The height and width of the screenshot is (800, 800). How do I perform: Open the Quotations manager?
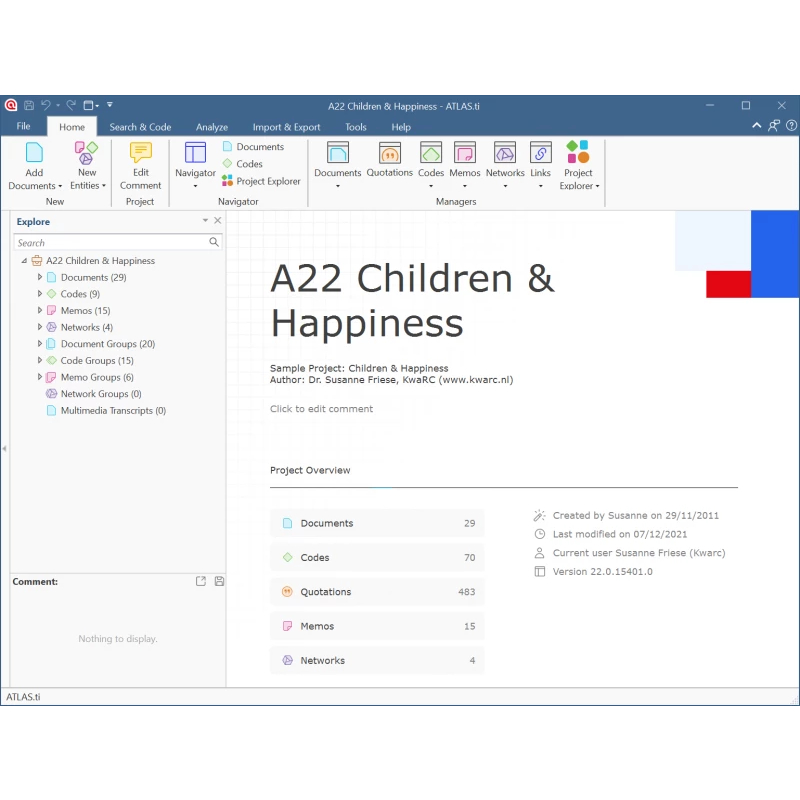click(389, 153)
